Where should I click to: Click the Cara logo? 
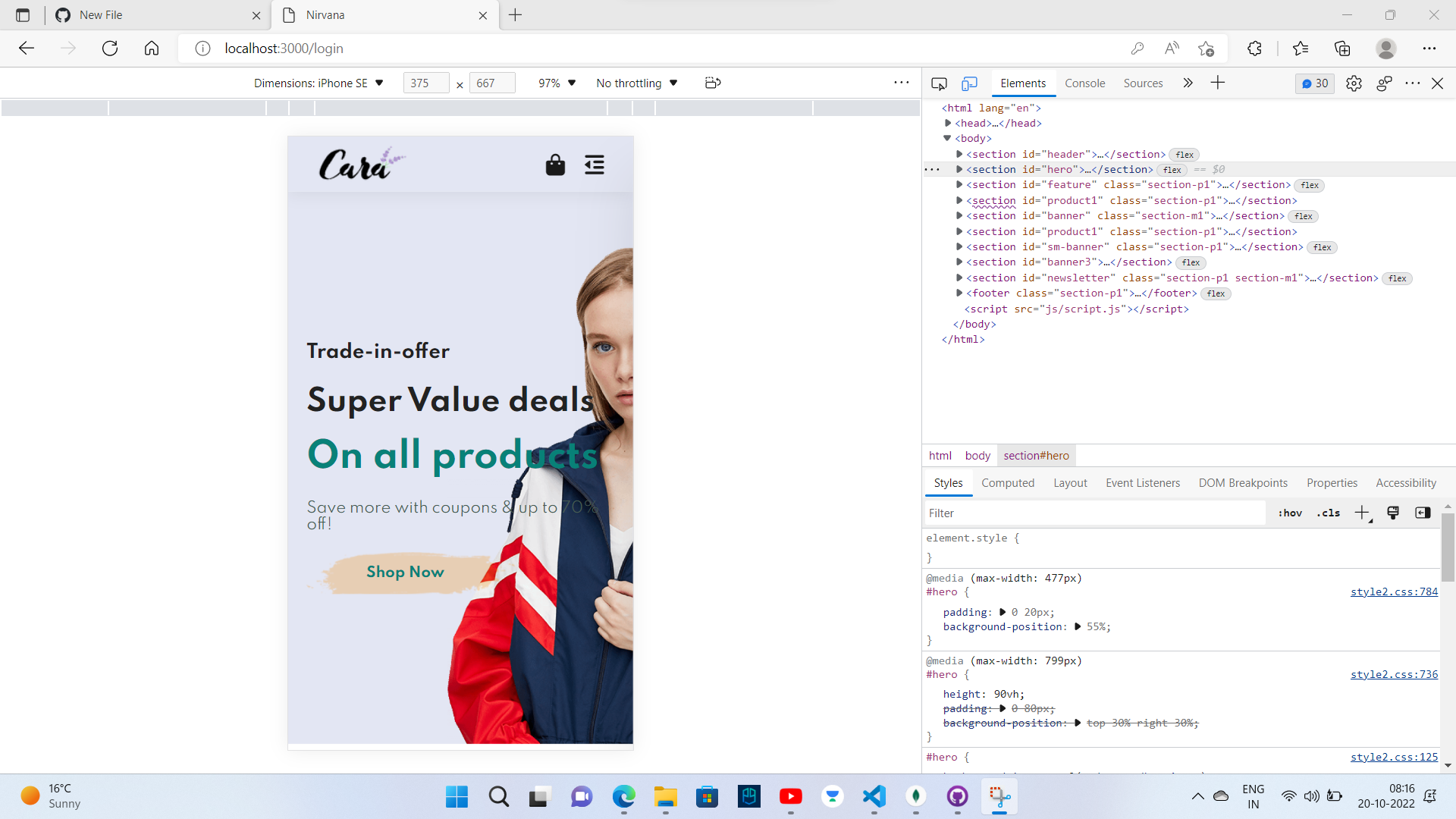362,163
